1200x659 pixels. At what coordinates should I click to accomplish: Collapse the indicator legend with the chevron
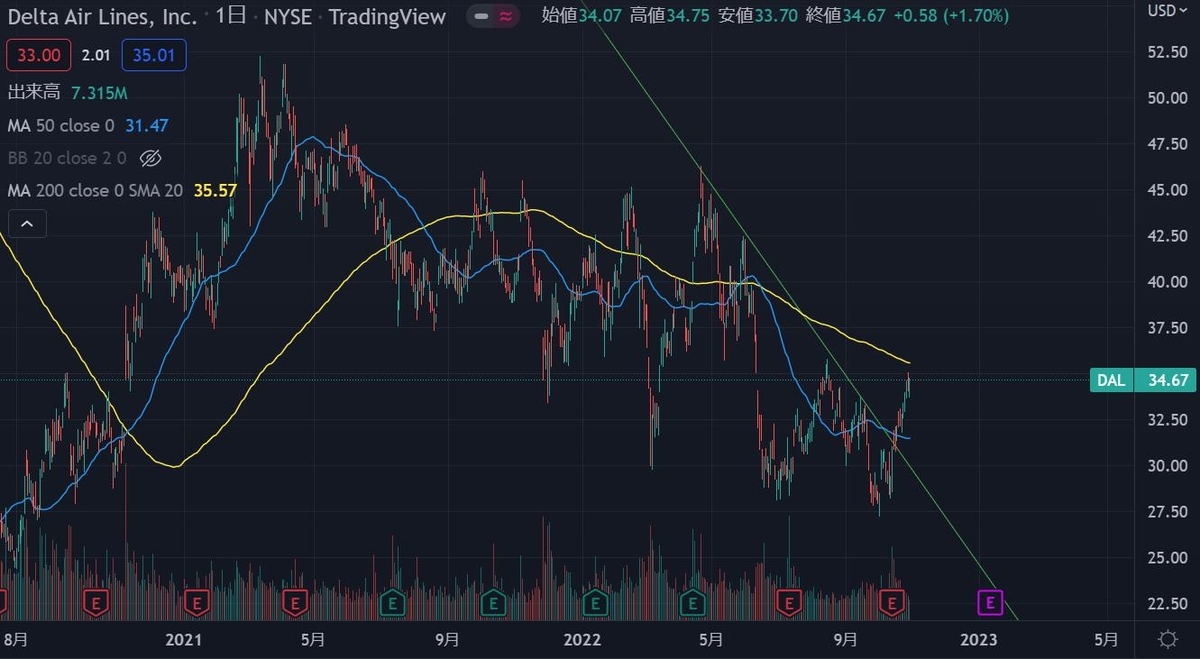coord(27,224)
